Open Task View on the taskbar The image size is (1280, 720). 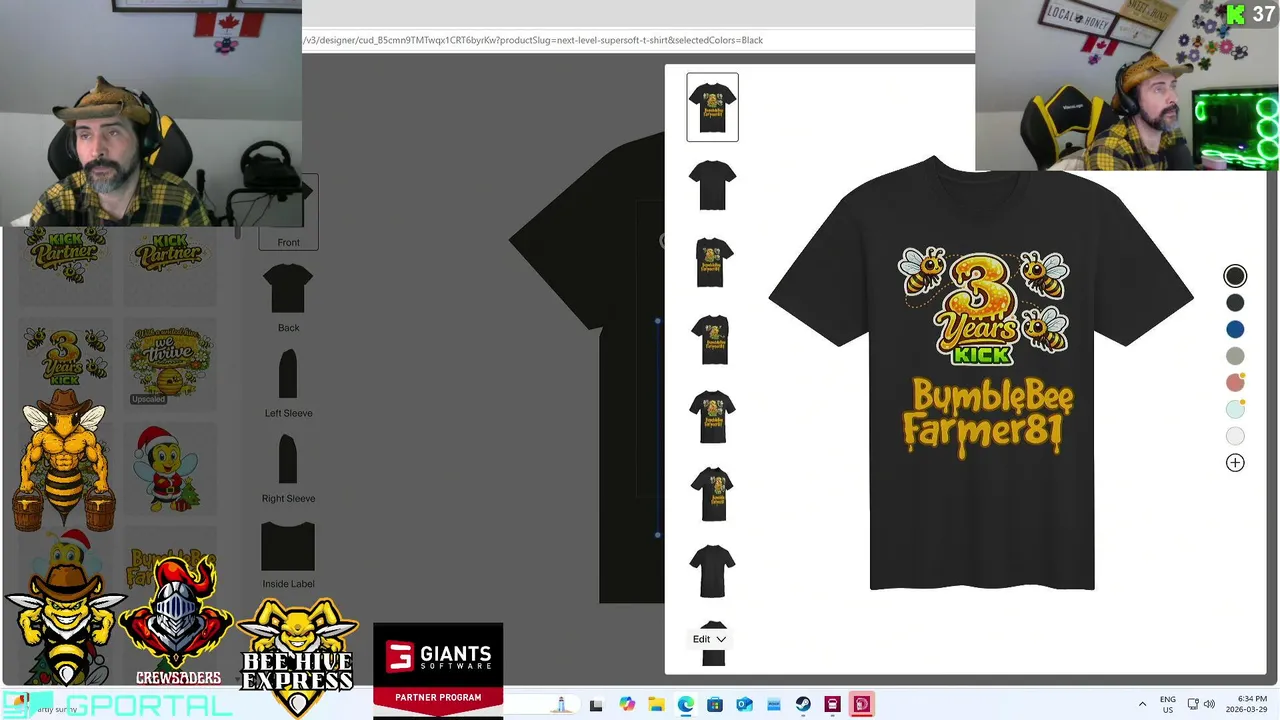596,705
